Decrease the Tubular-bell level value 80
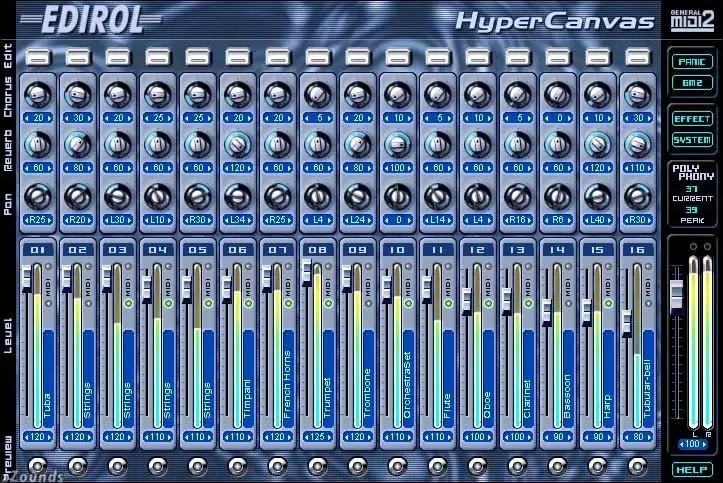The height and width of the screenshot is (483, 723). [628, 437]
